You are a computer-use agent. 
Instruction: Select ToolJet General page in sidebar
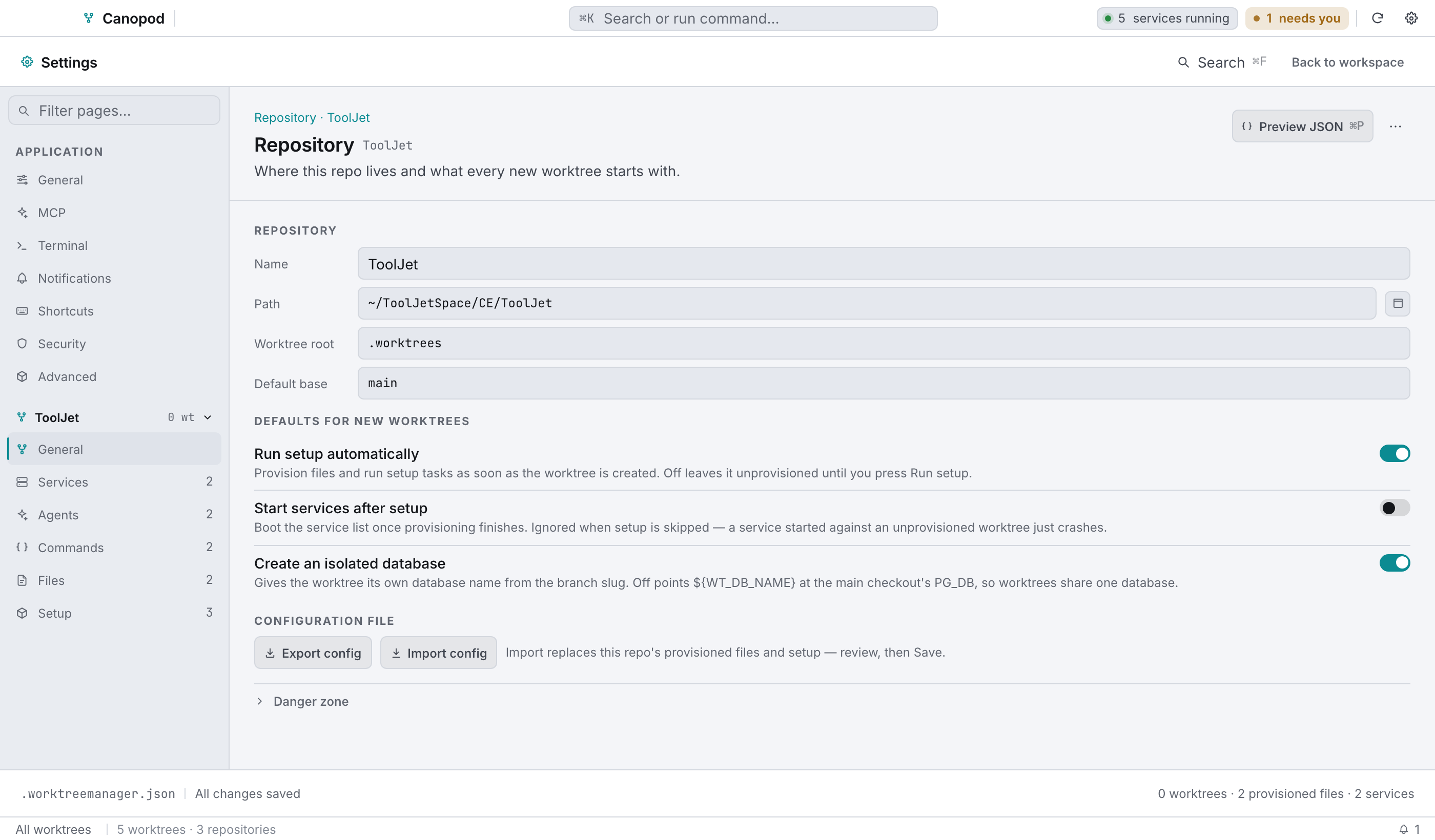pyautogui.click(x=114, y=449)
